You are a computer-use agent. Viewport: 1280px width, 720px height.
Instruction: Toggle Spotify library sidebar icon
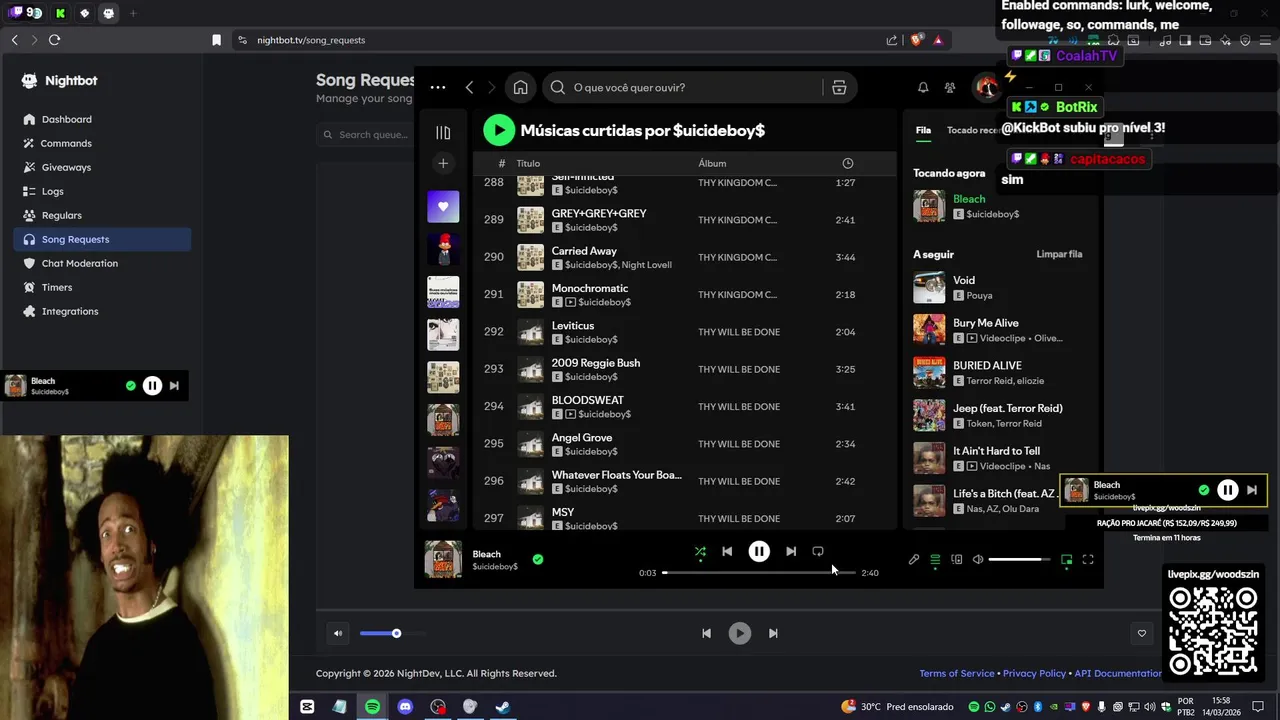point(443,132)
